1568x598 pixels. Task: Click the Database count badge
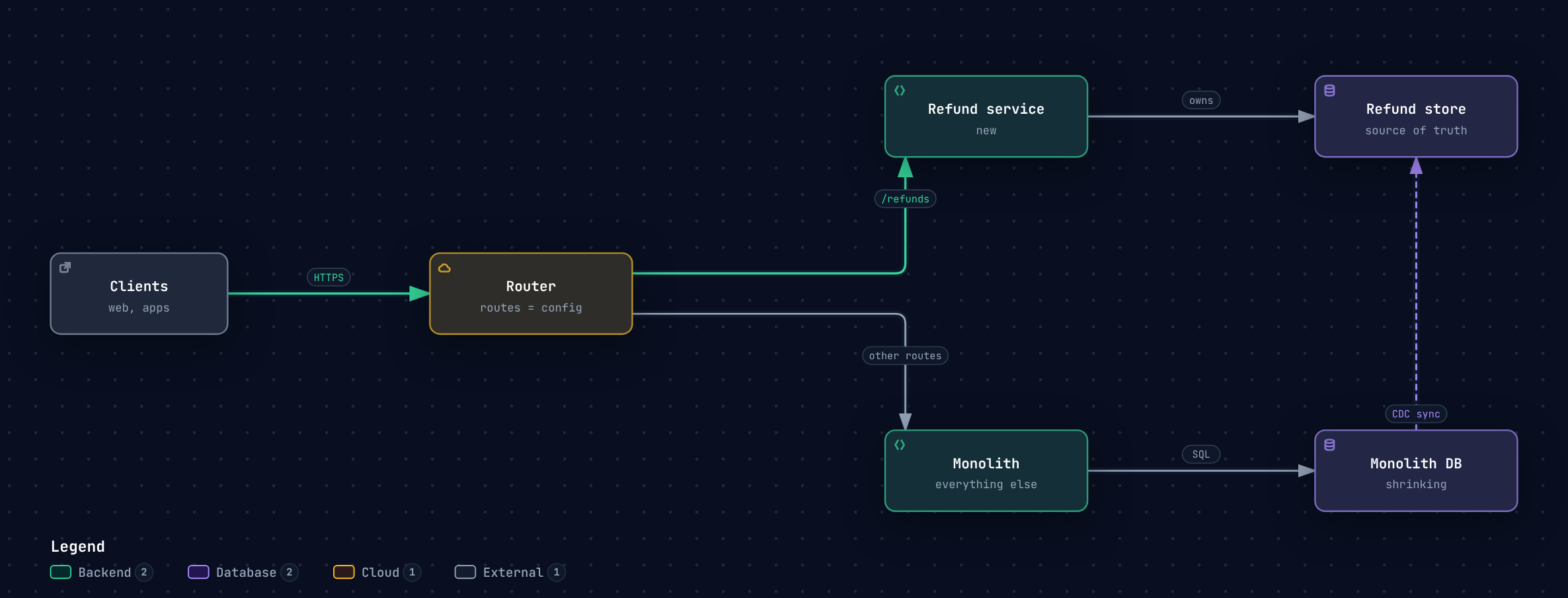point(289,572)
